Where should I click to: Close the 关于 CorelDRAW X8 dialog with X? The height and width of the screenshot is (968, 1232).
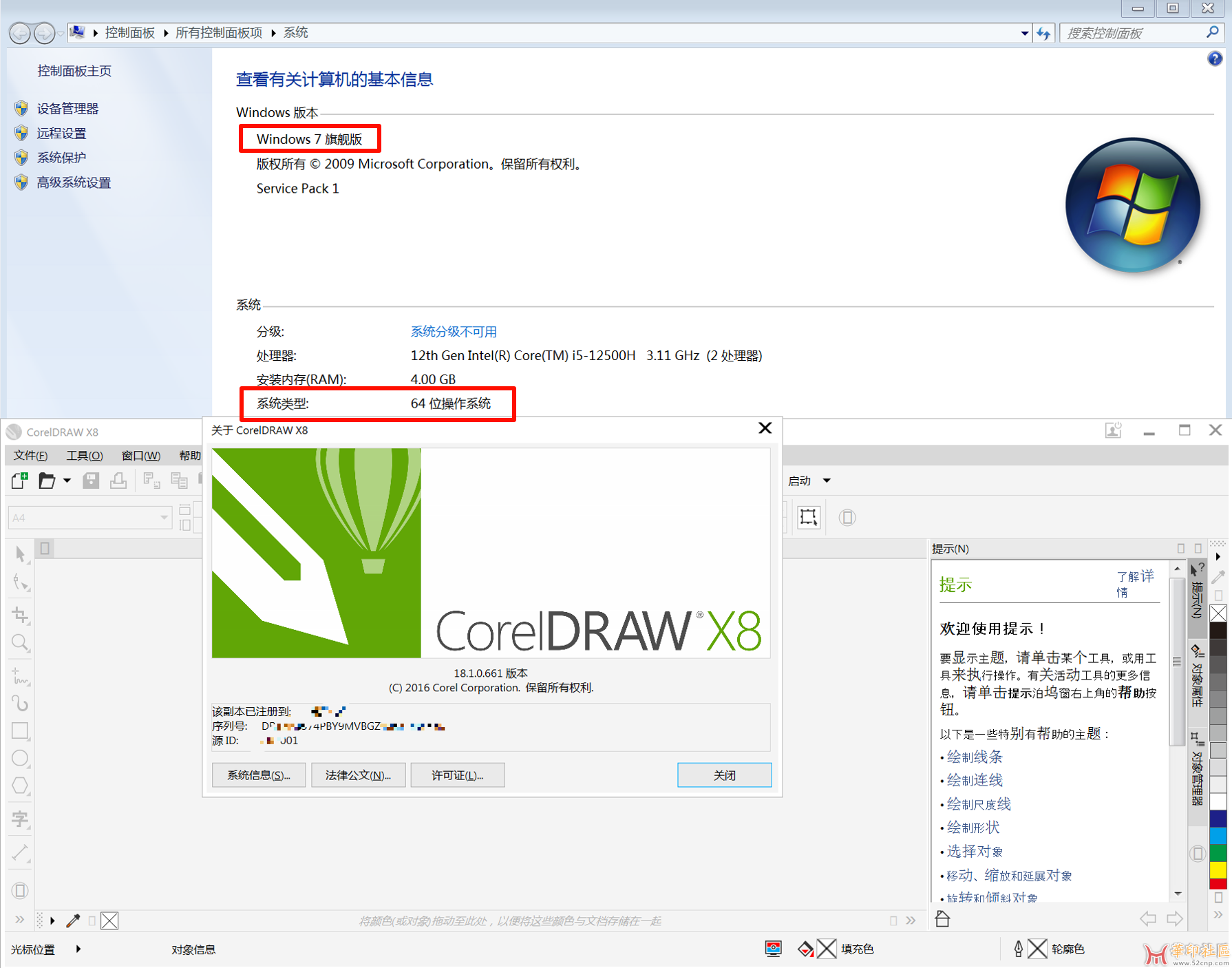pyautogui.click(x=765, y=428)
